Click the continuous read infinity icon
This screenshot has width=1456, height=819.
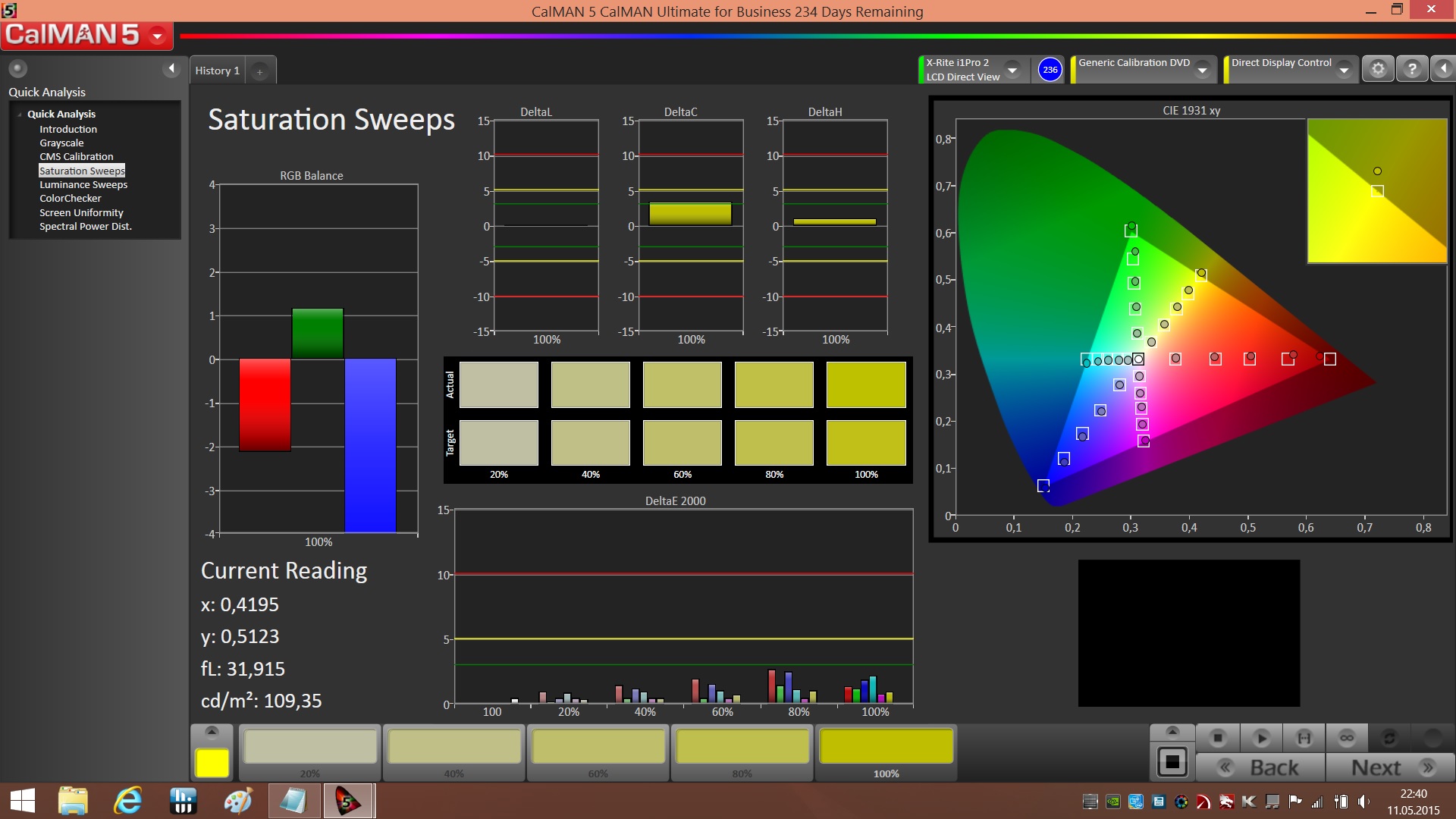pyautogui.click(x=1347, y=737)
